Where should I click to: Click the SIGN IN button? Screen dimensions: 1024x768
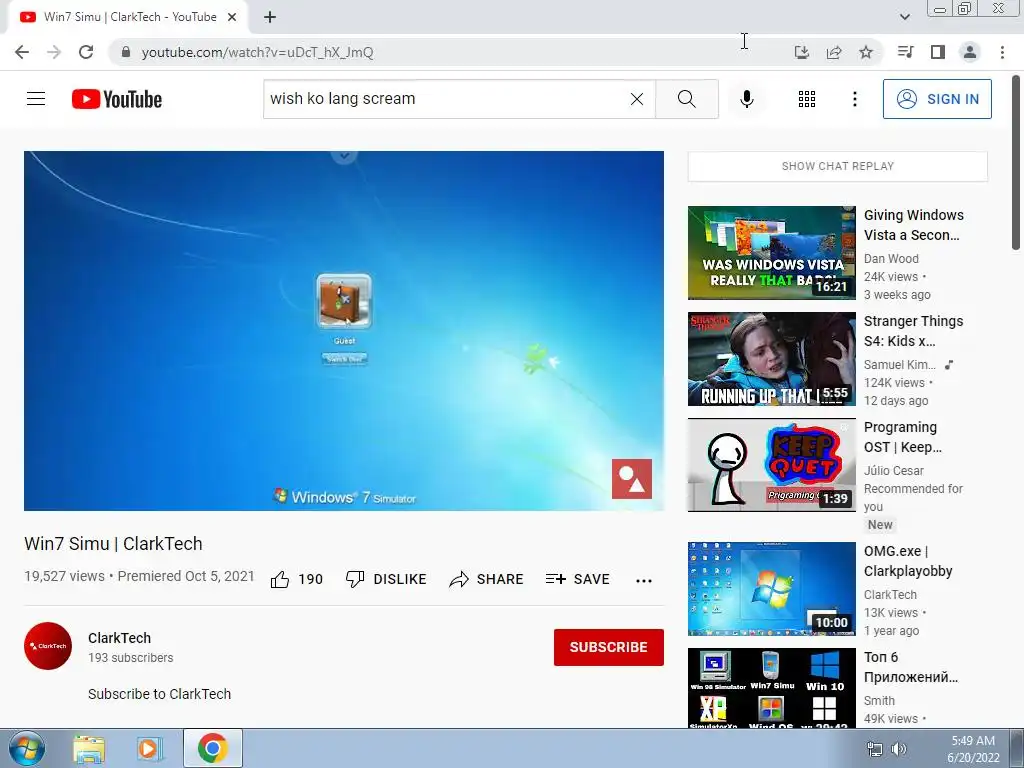tap(936, 99)
